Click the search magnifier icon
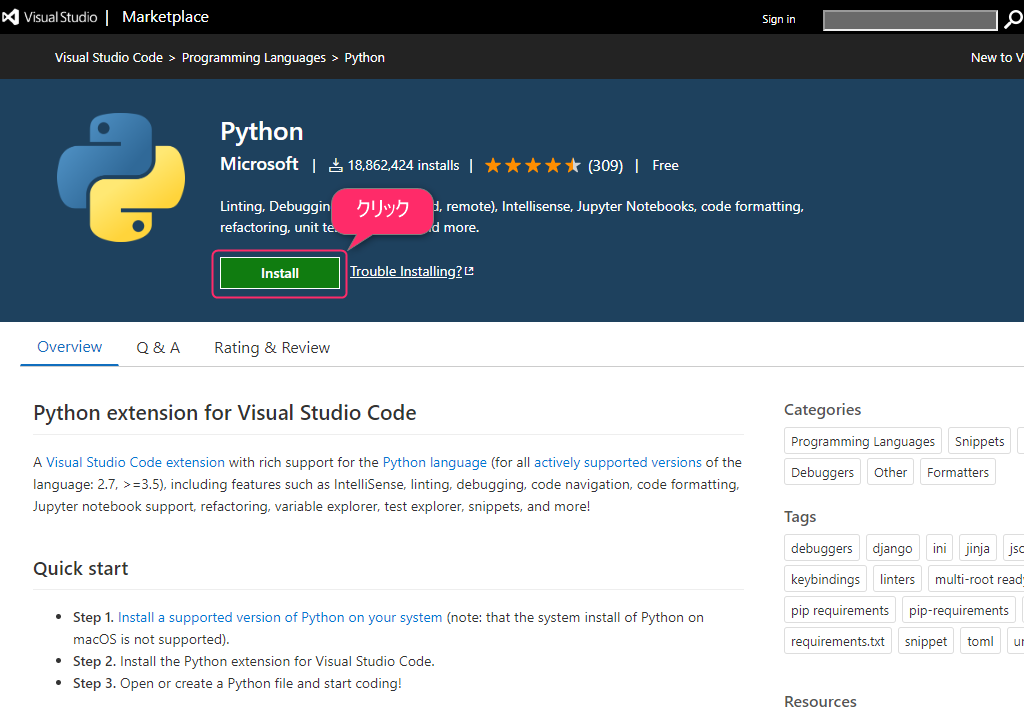1024x719 pixels. coord(1013,20)
